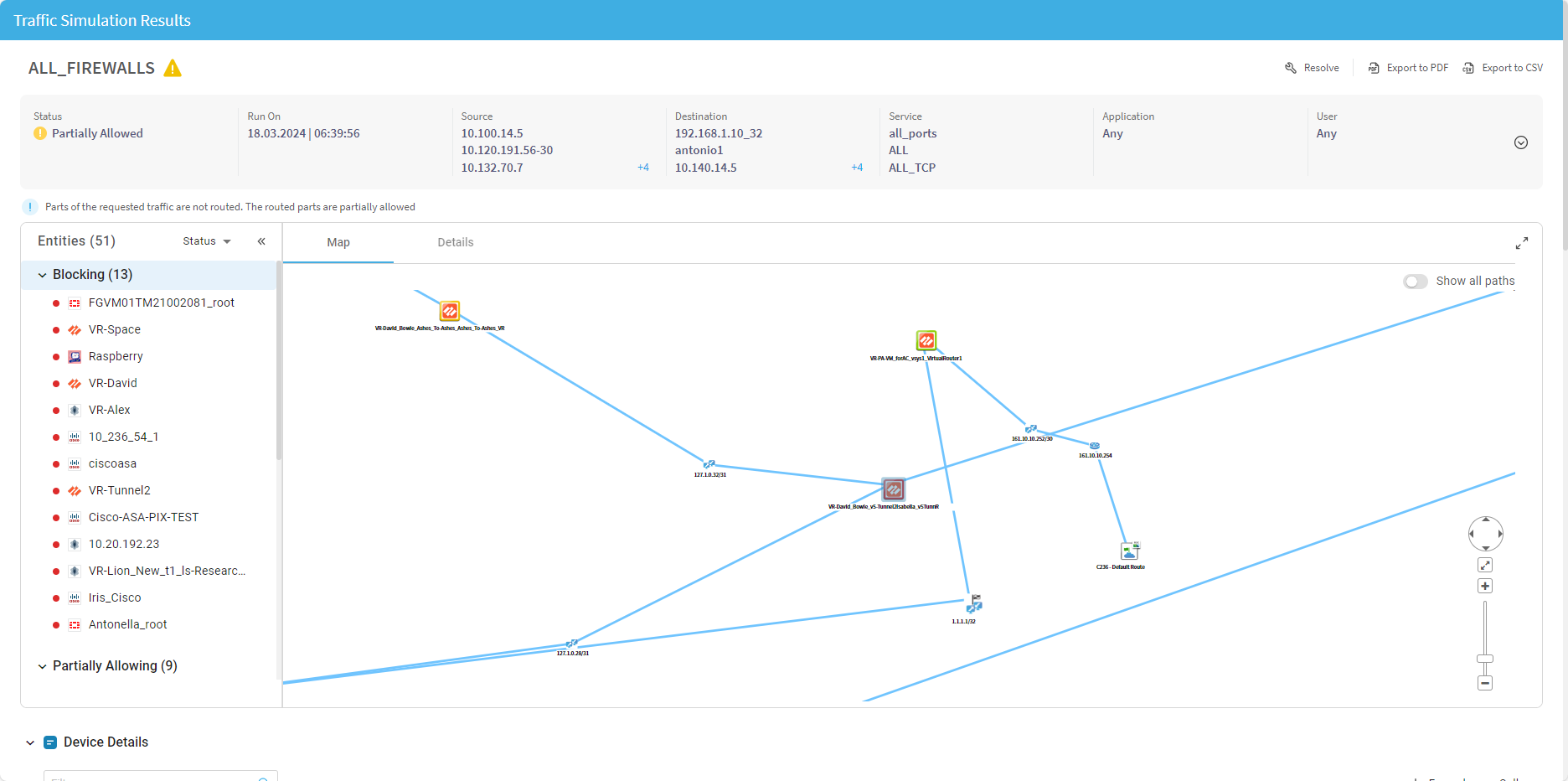Select the VR-PA-VM virtual router node

click(926, 341)
